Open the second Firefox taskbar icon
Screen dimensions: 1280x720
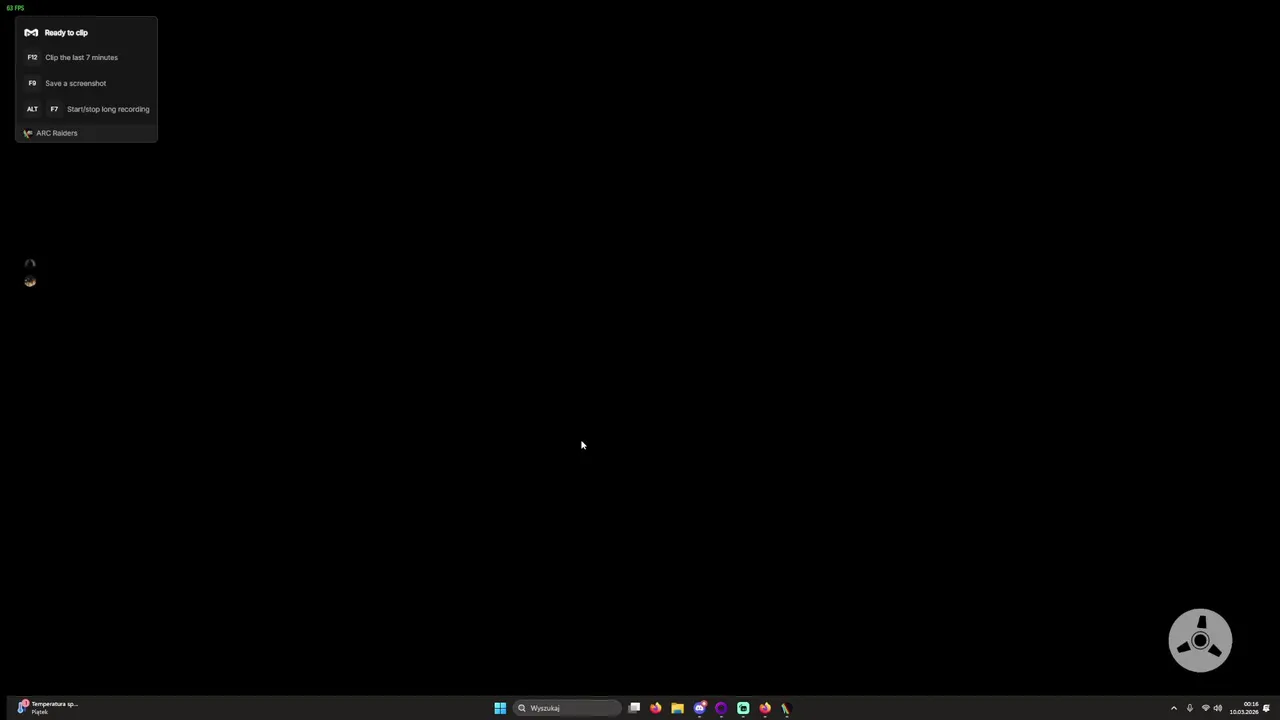click(x=765, y=708)
